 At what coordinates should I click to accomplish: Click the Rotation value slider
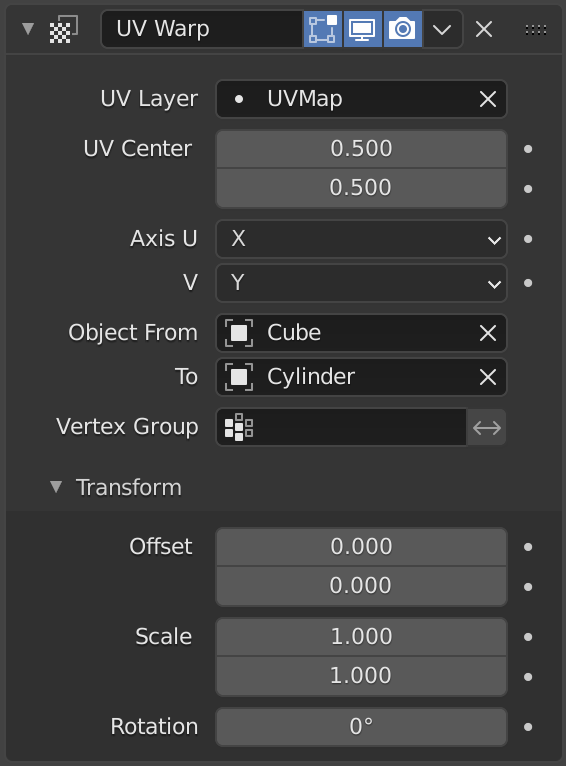tap(361, 726)
